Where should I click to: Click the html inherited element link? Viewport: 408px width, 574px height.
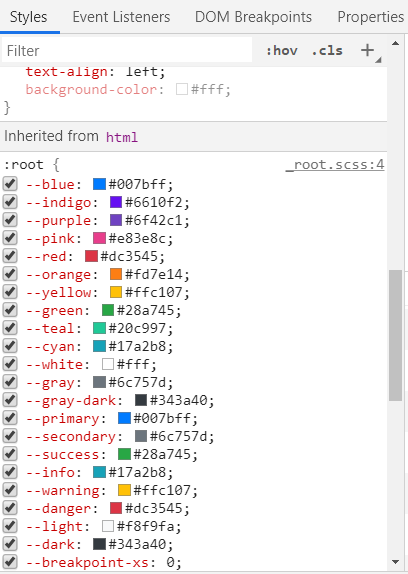[122, 137]
